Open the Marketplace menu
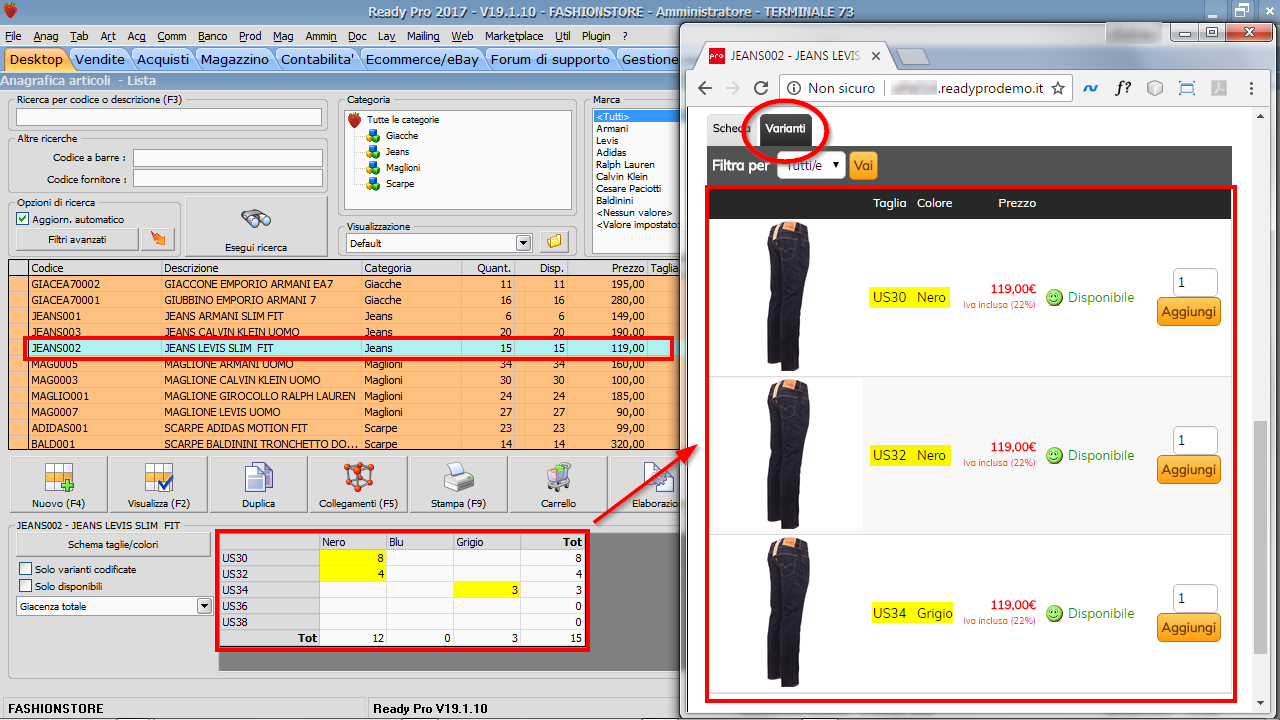 coord(514,36)
